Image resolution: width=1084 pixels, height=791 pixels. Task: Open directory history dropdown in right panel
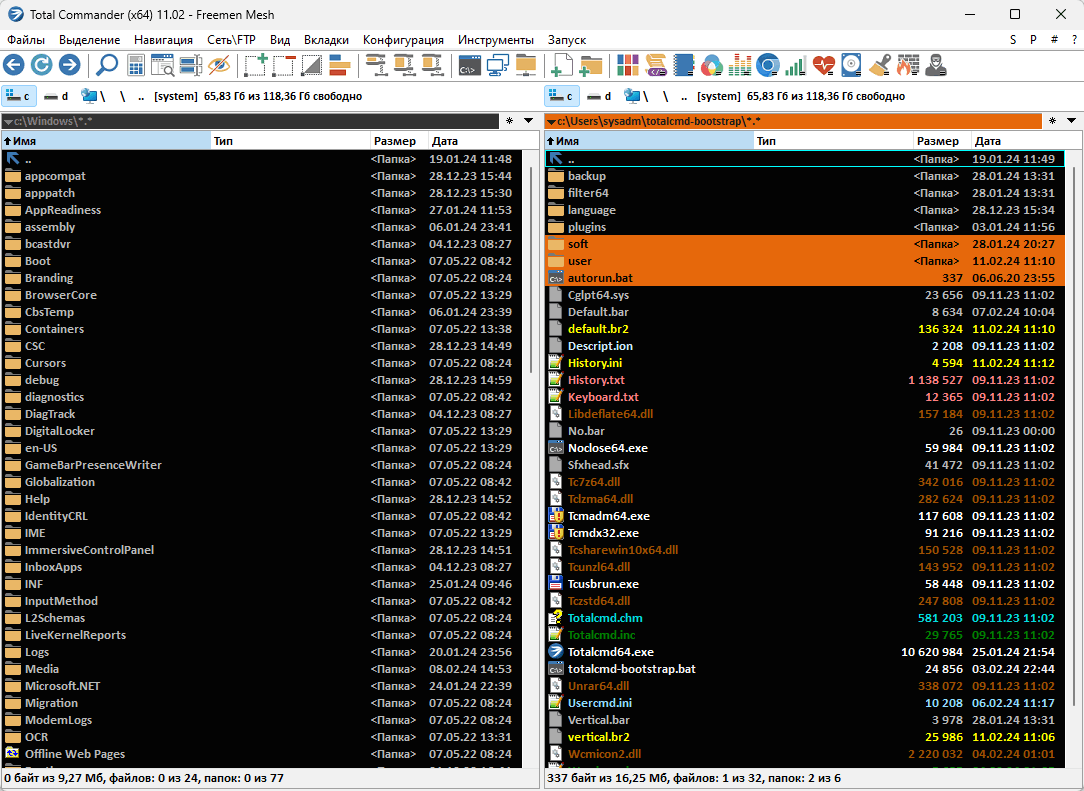click(x=1072, y=121)
